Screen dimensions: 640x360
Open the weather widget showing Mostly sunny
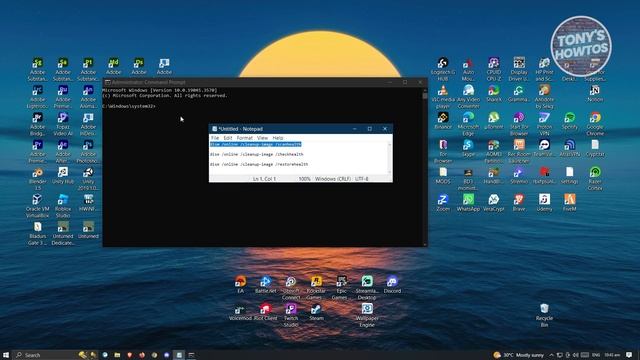[518, 355]
